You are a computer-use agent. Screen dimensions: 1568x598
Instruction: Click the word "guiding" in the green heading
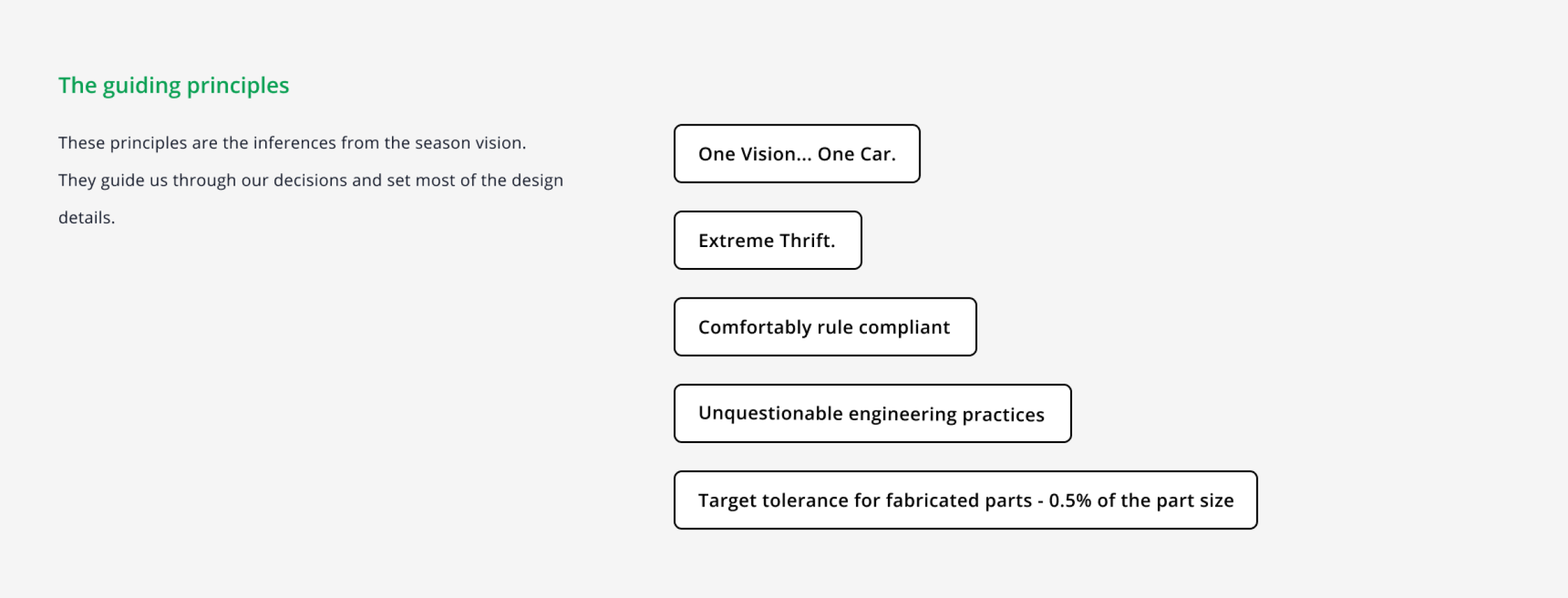pos(142,86)
